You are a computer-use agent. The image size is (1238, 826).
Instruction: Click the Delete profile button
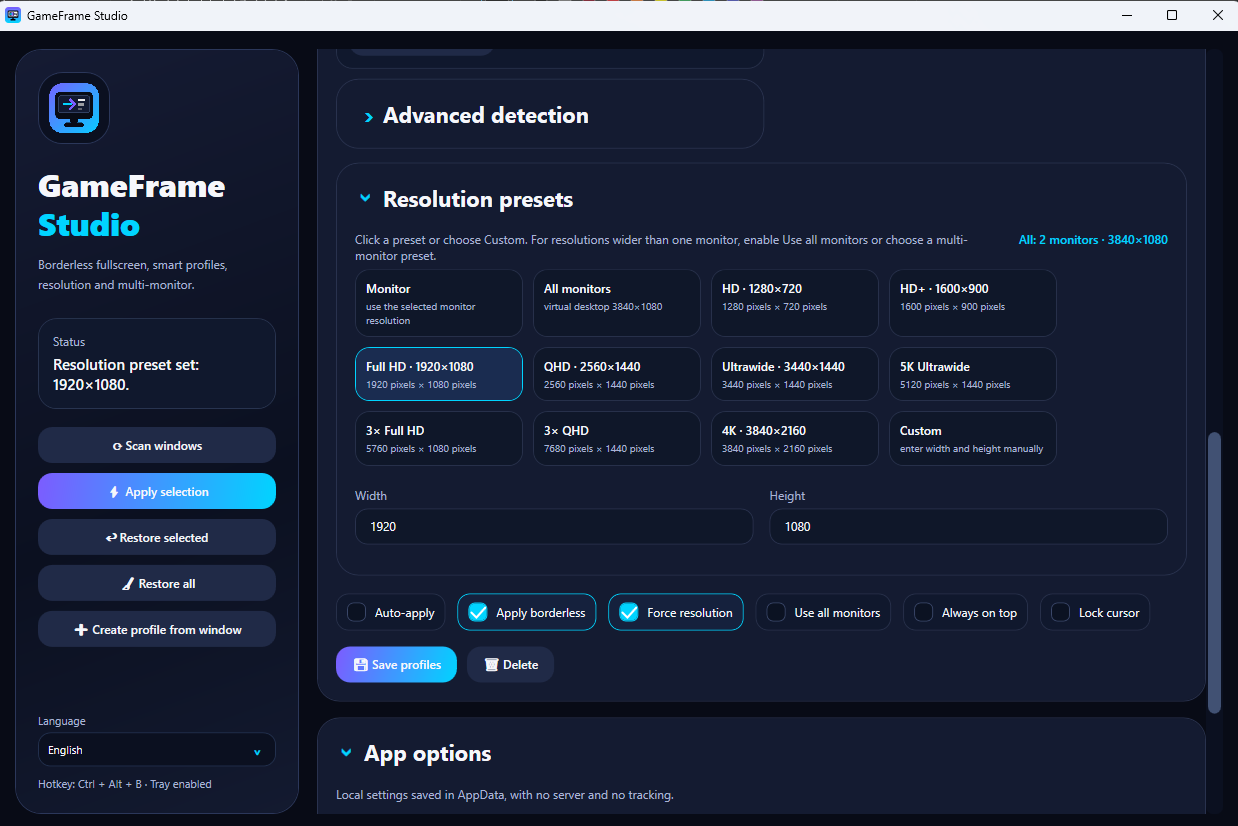point(510,665)
